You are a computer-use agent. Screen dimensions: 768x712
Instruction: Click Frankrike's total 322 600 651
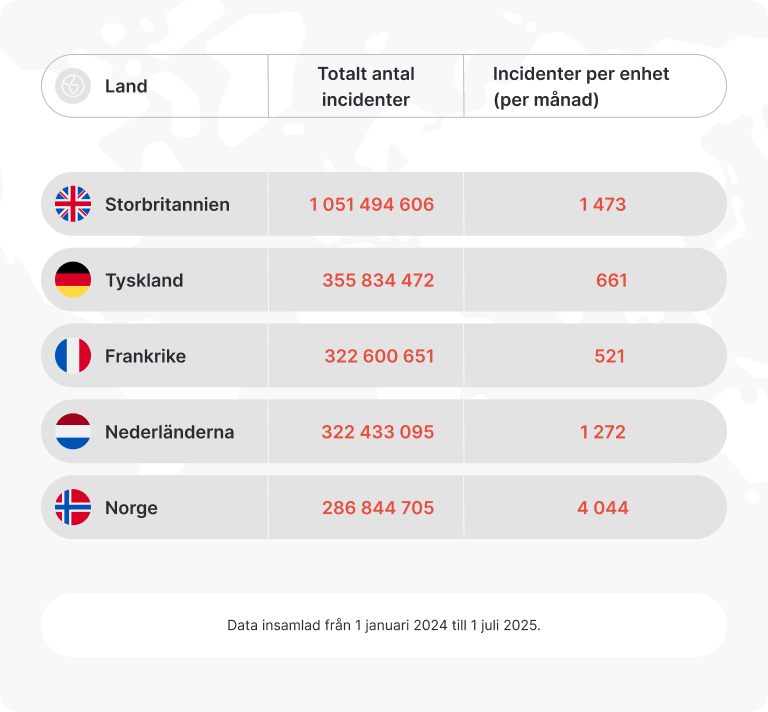(379, 356)
